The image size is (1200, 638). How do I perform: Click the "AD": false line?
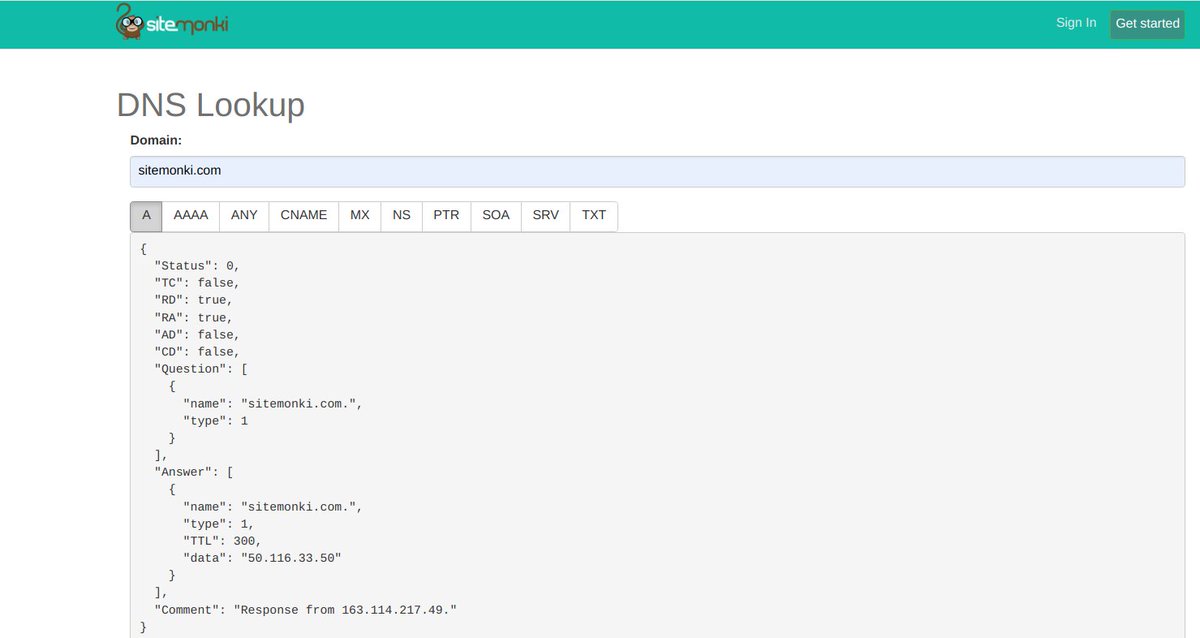point(197,334)
